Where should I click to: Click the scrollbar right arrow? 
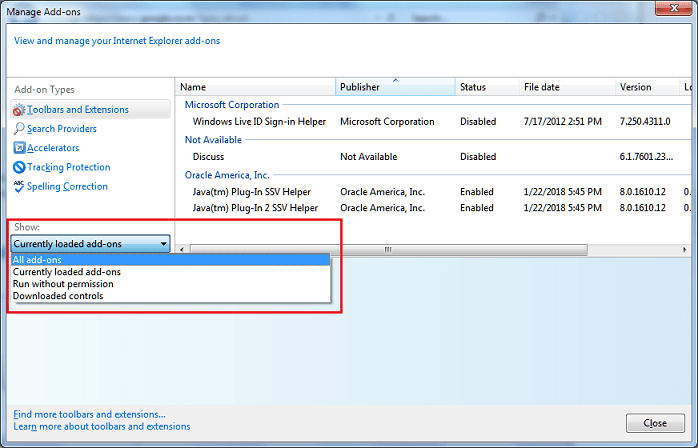(x=685, y=250)
